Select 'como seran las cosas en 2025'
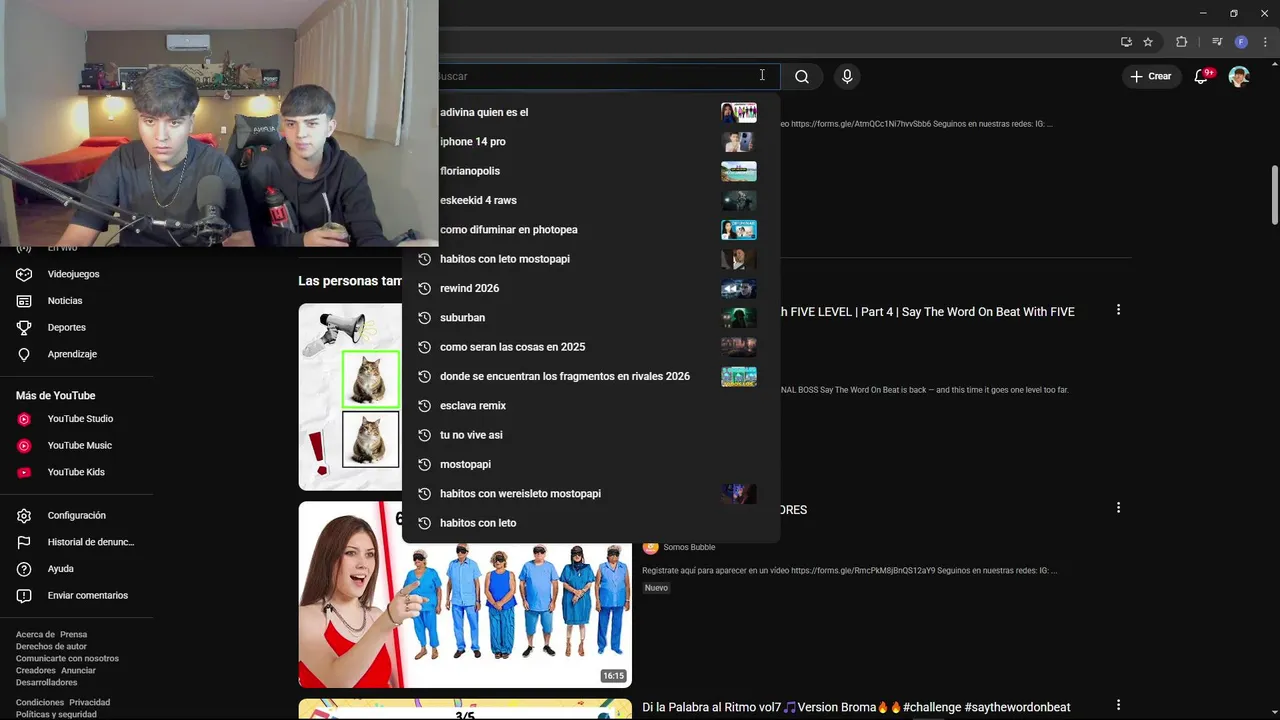 click(x=590, y=347)
